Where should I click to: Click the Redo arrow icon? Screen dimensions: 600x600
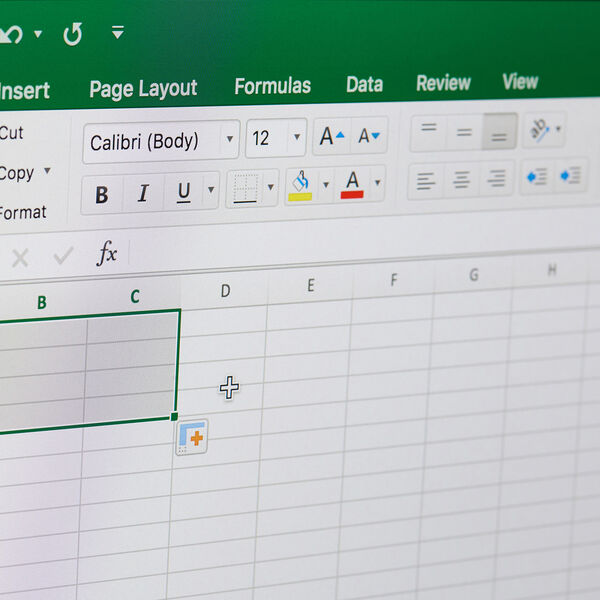73,35
